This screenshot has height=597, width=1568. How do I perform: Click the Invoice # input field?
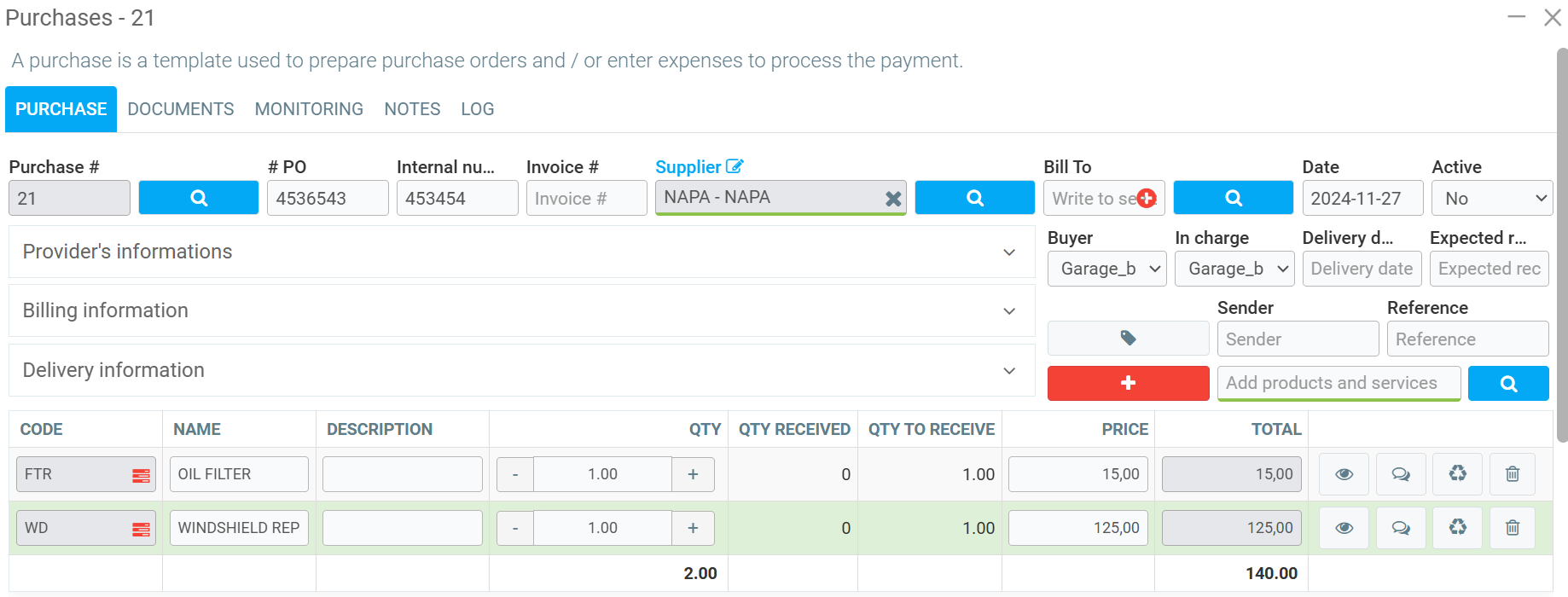tap(586, 199)
